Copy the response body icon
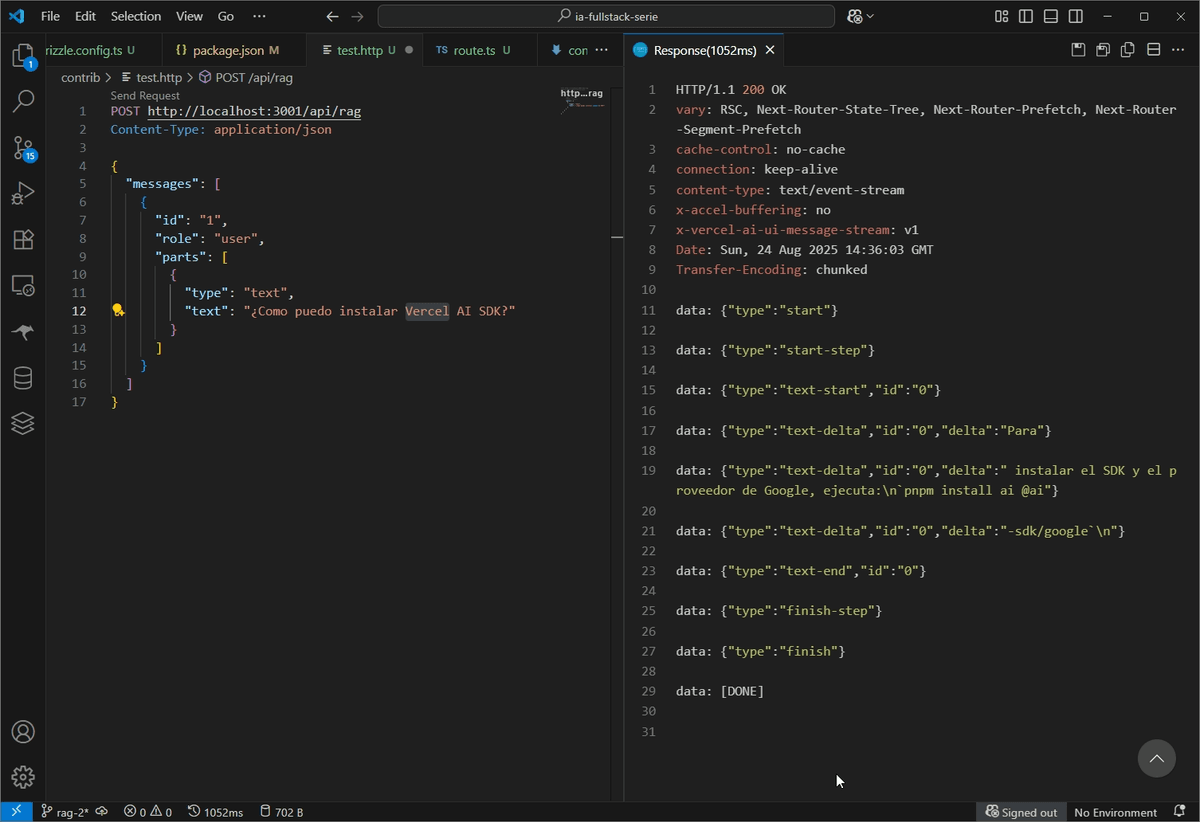Screen dimensions: 1200x822 coord(1127,50)
